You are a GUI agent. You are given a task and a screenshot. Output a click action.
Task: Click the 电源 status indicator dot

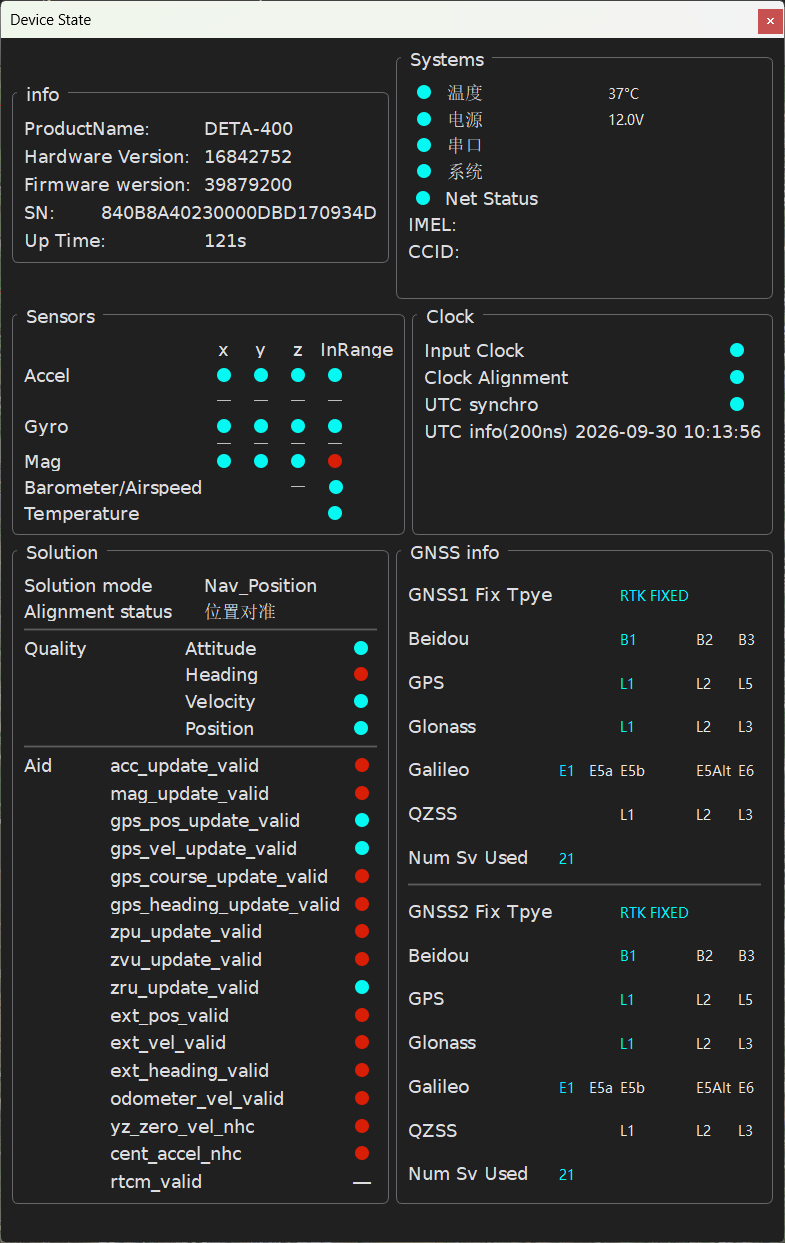[x=424, y=119]
